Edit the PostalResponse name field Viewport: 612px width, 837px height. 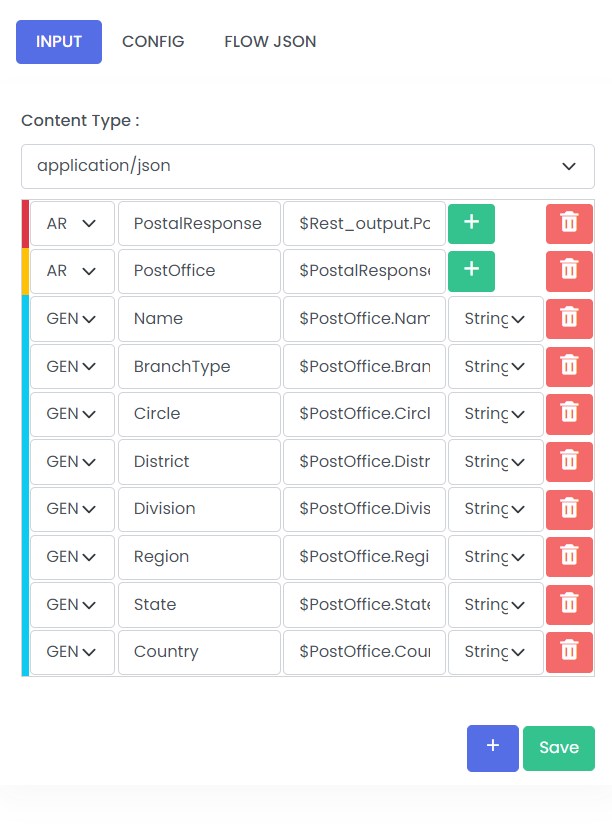[199, 223]
